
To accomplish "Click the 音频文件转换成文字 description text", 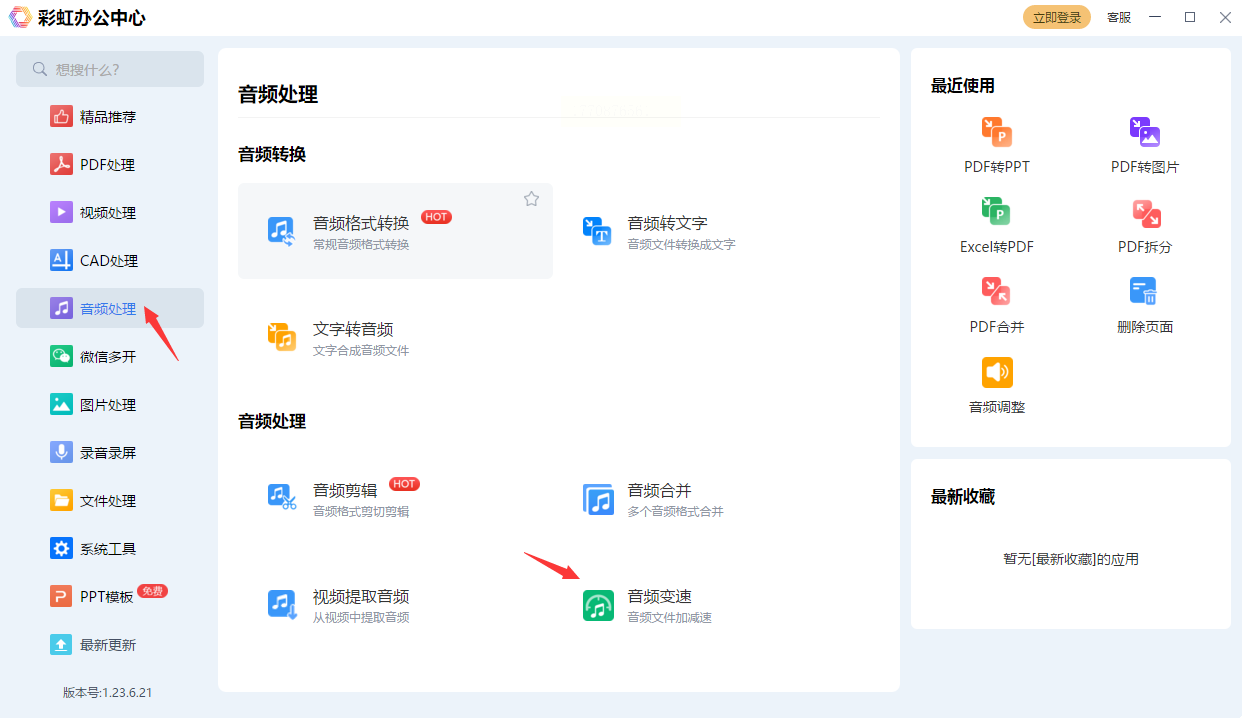I will coord(681,244).
